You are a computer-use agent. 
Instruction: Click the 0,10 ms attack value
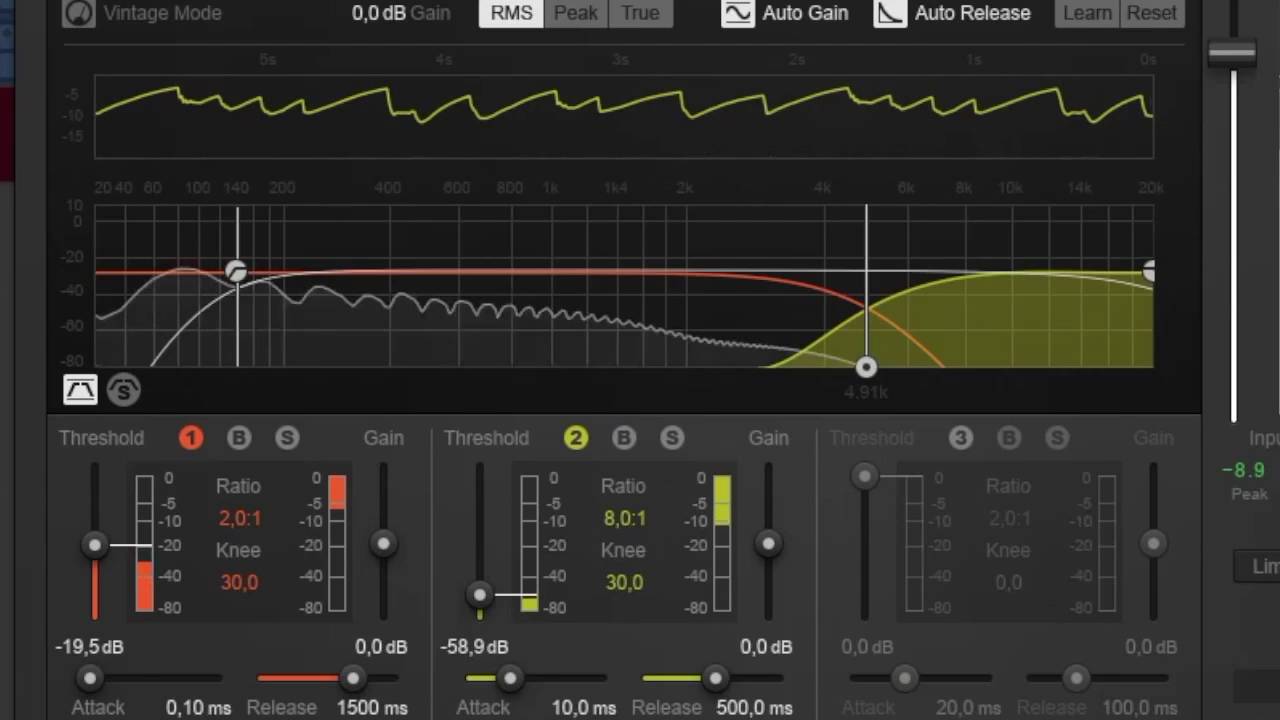(x=198, y=708)
